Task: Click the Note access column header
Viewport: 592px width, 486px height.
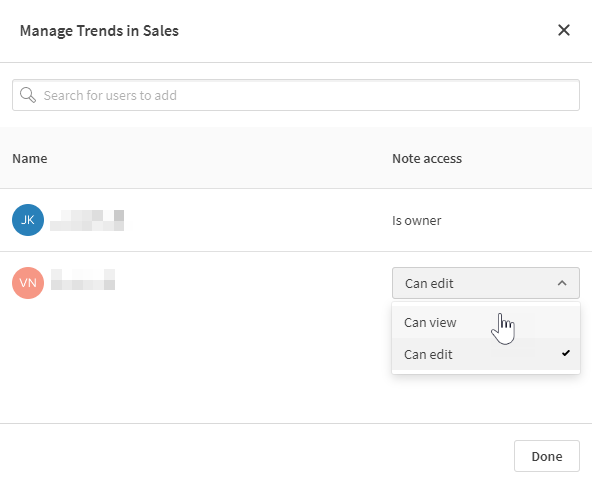Action: (x=427, y=159)
